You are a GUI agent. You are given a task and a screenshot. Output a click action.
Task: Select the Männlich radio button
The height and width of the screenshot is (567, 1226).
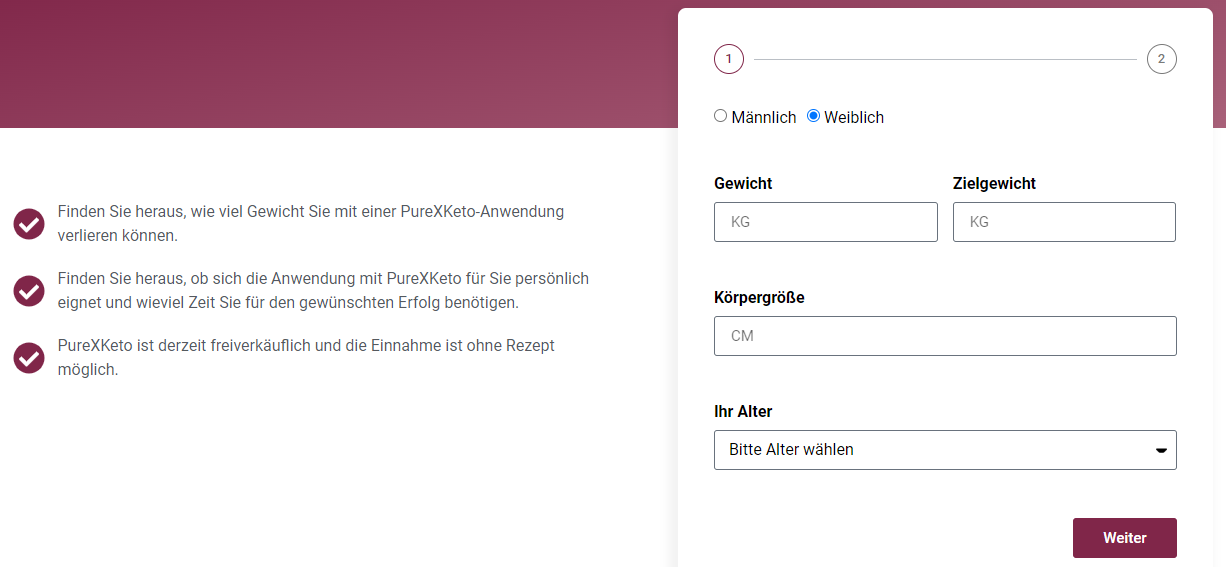pos(720,116)
